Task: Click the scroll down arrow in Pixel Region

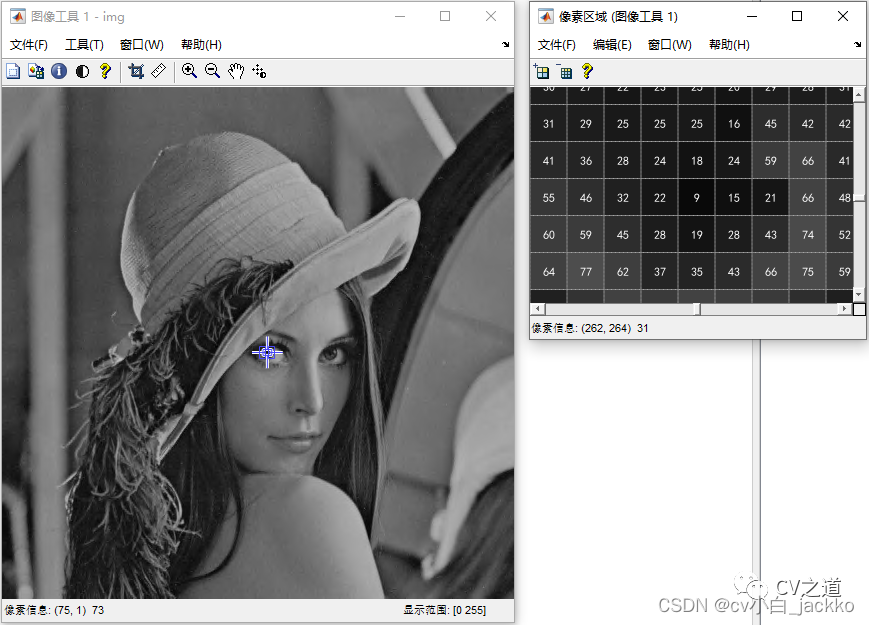Action: (858, 294)
